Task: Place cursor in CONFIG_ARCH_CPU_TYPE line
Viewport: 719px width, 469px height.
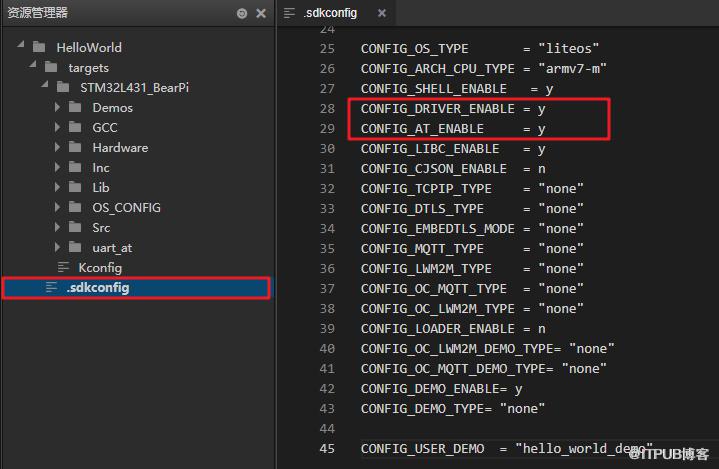Action: coord(483,69)
